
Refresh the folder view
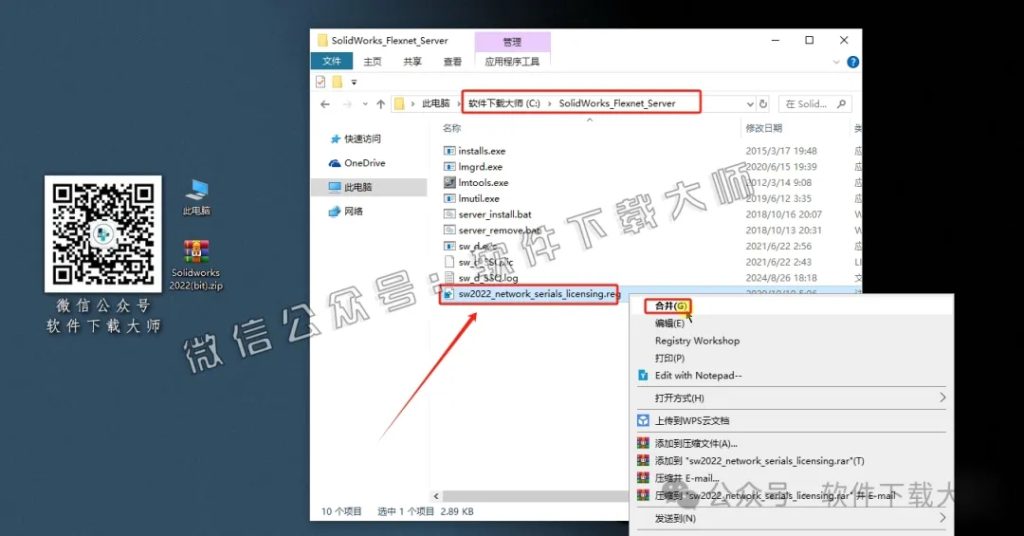click(x=763, y=104)
